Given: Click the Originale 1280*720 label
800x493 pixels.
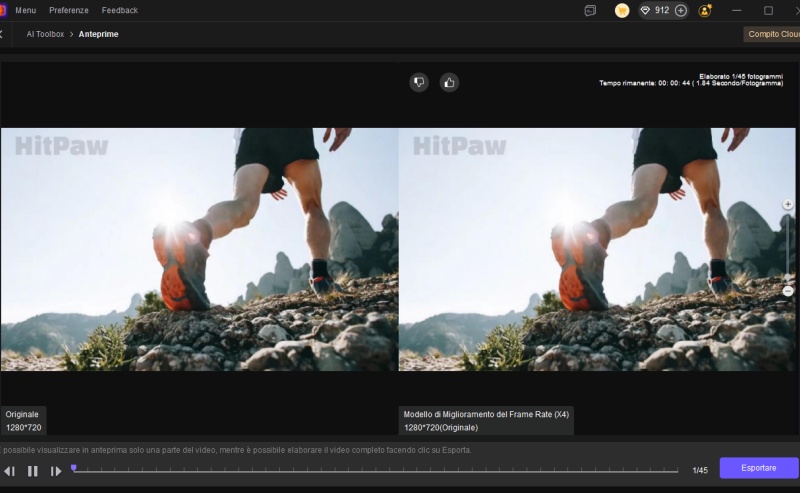Looking at the screenshot, I should [x=23, y=421].
